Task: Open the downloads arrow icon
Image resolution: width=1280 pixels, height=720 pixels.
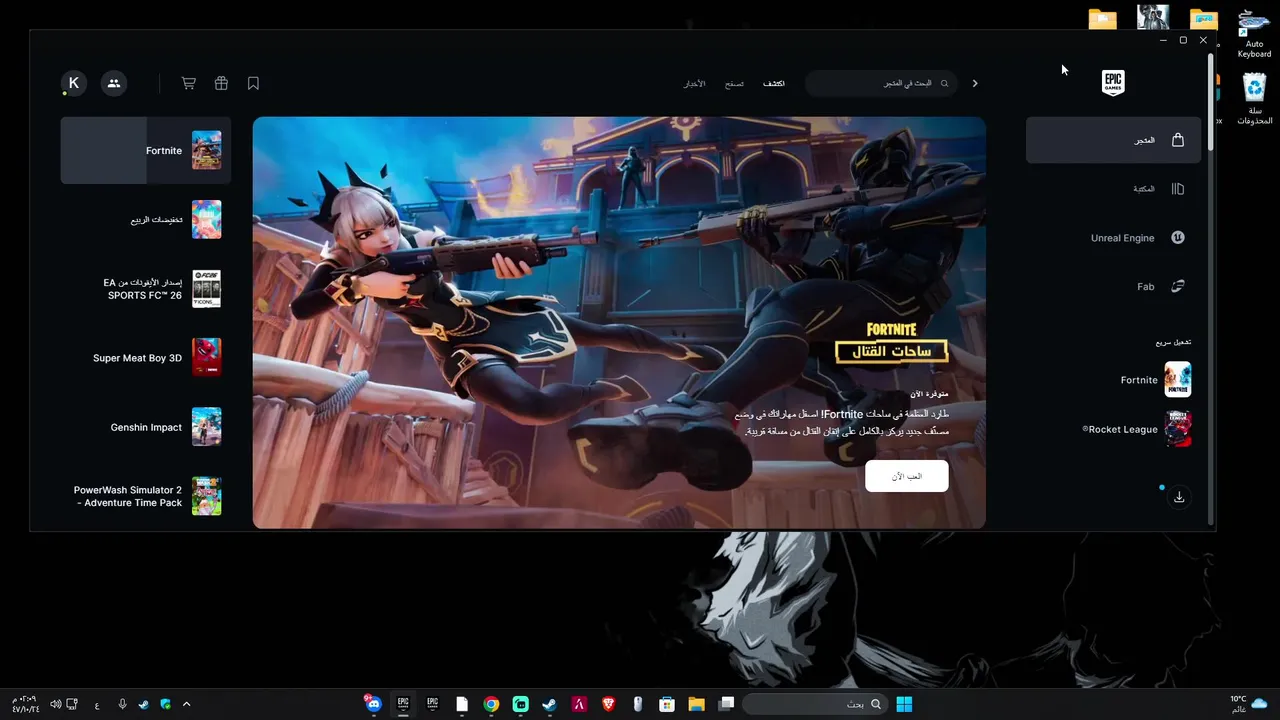Action: (1179, 497)
